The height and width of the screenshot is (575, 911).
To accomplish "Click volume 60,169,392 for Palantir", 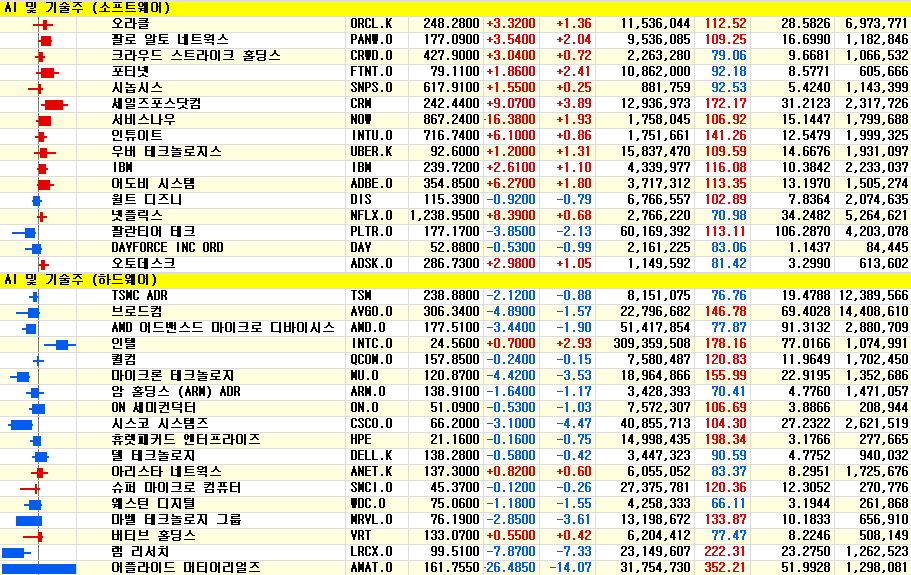I will coord(655,232).
